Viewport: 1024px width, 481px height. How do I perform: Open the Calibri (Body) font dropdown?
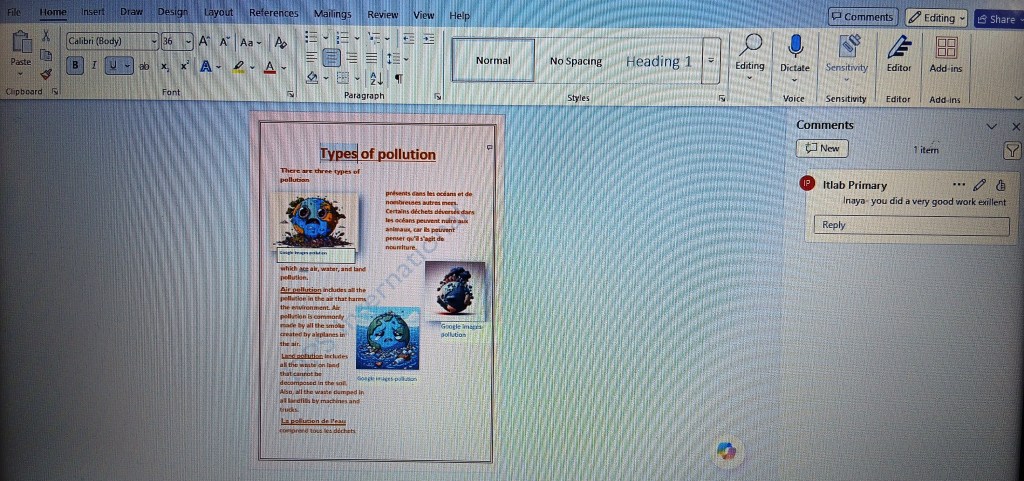tap(154, 41)
